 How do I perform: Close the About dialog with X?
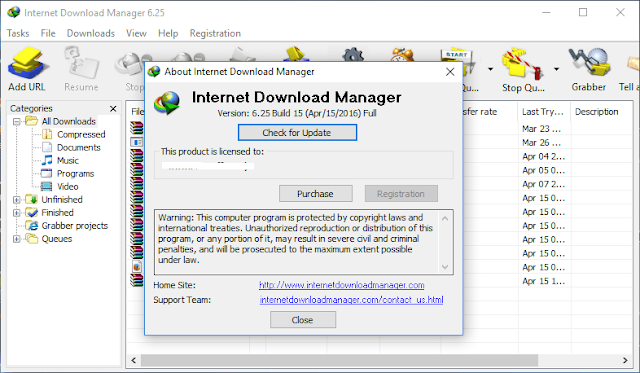pyautogui.click(x=450, y=72)
